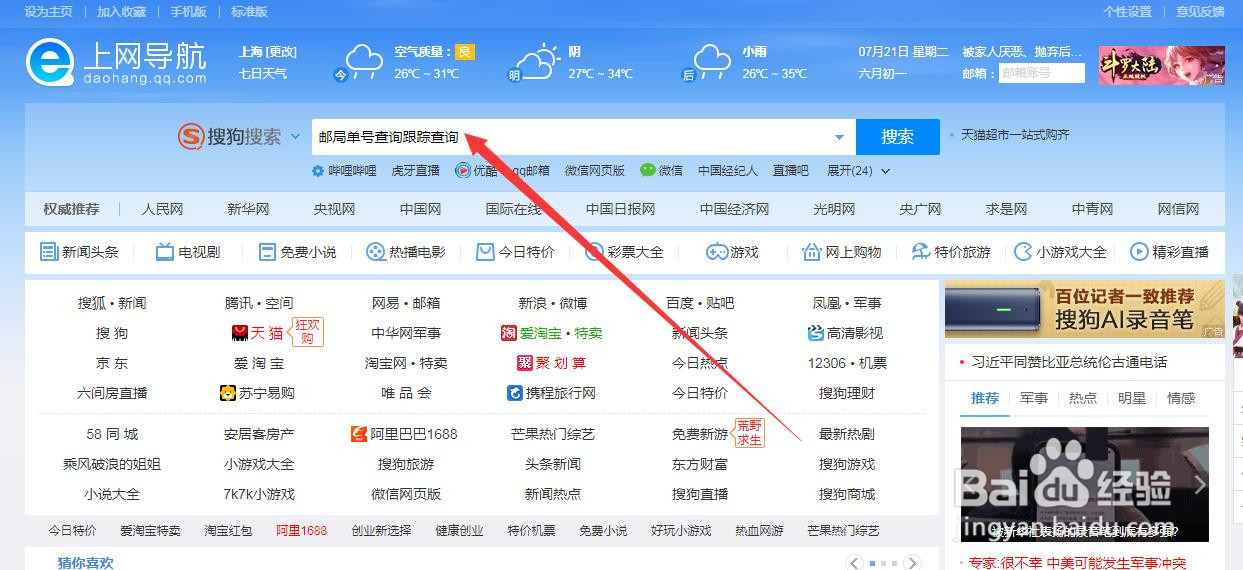Open 今日特价 category icon
Viewport: 1243px width, 570px height.
pyautogui.click(x=485, y=252)
